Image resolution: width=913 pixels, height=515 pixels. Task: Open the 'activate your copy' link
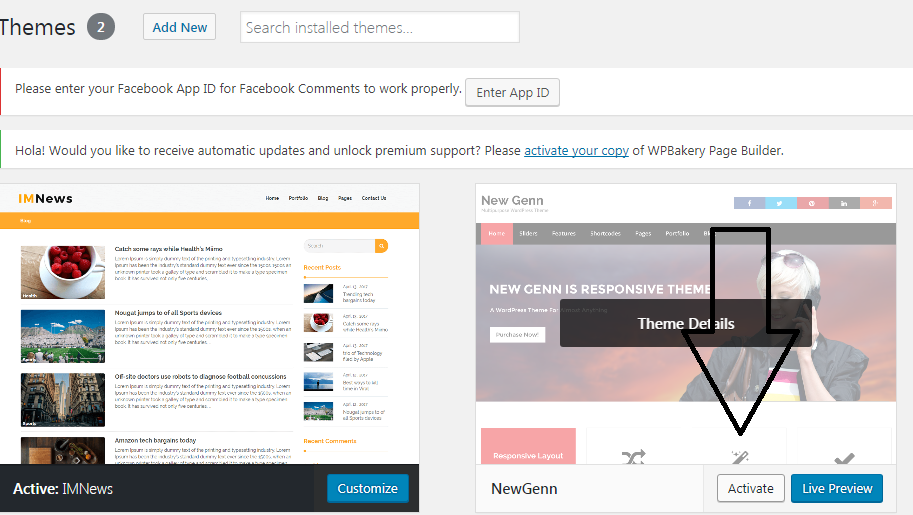tap(576, 151)
